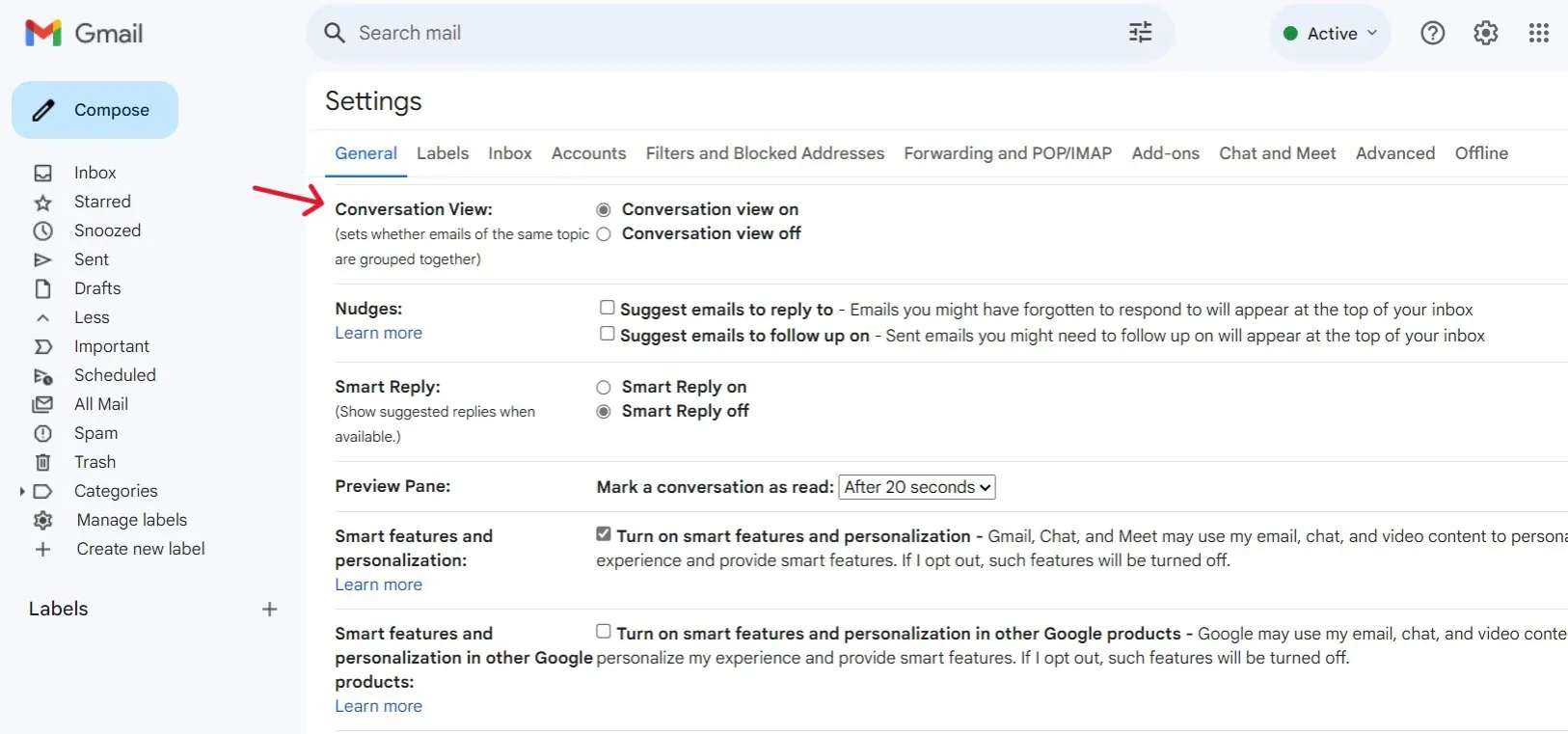
Task: Select Smart Reply on
Action: tap(604, 388)
